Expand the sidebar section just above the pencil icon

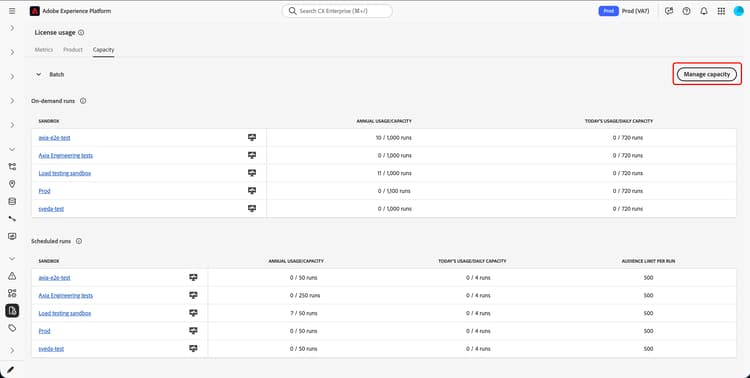pos(12,350)
